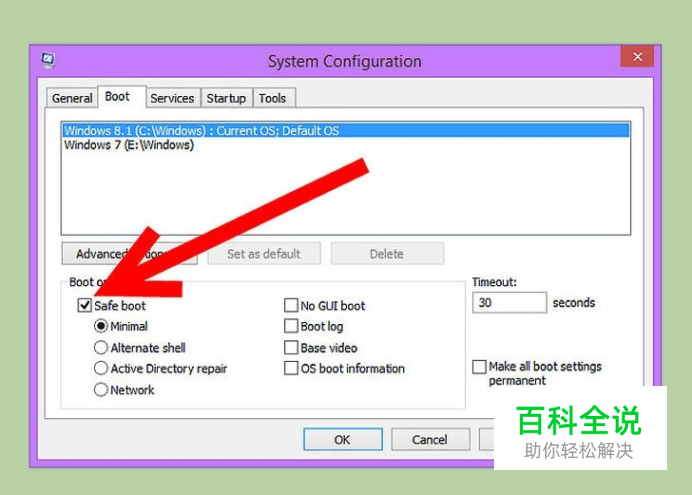Image resolution: width=692 pixels, height=495 pixels.
Task: Choose Active Directory repair option
Action: 101,368
